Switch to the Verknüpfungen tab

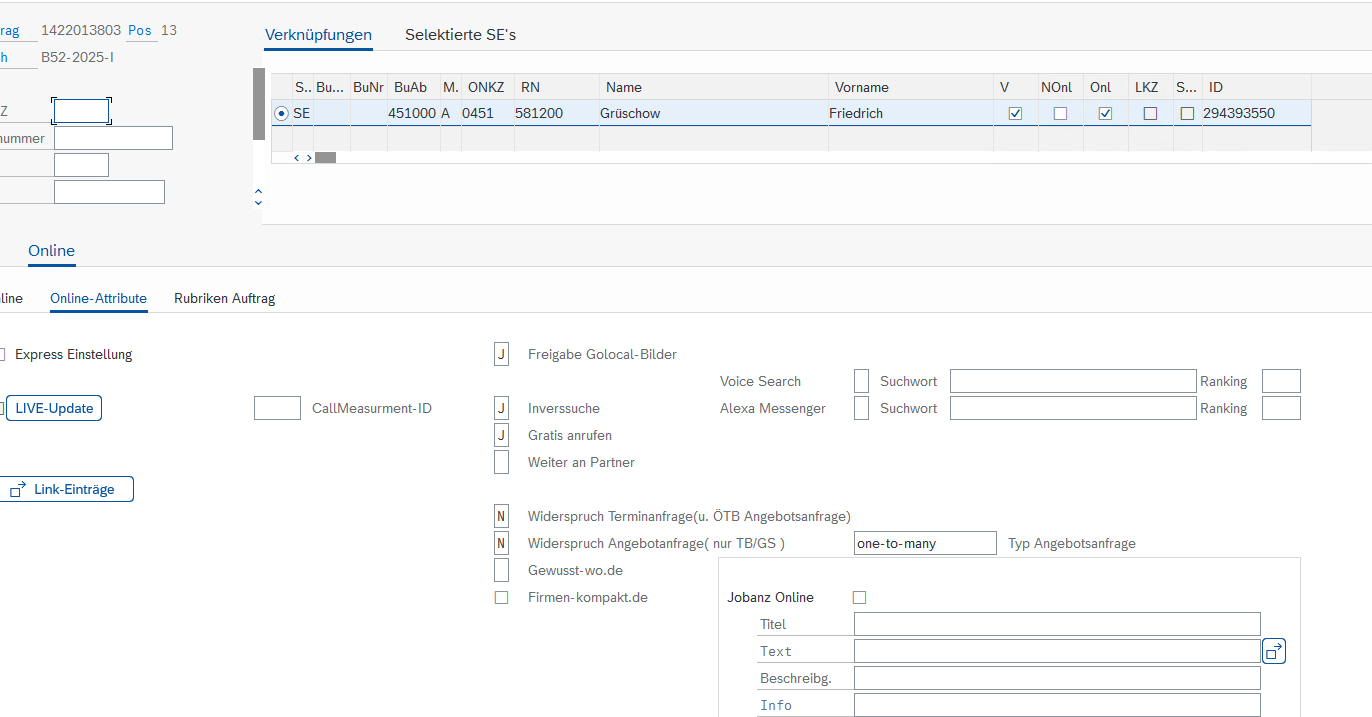pyautogui.click(x=318, y=35)
